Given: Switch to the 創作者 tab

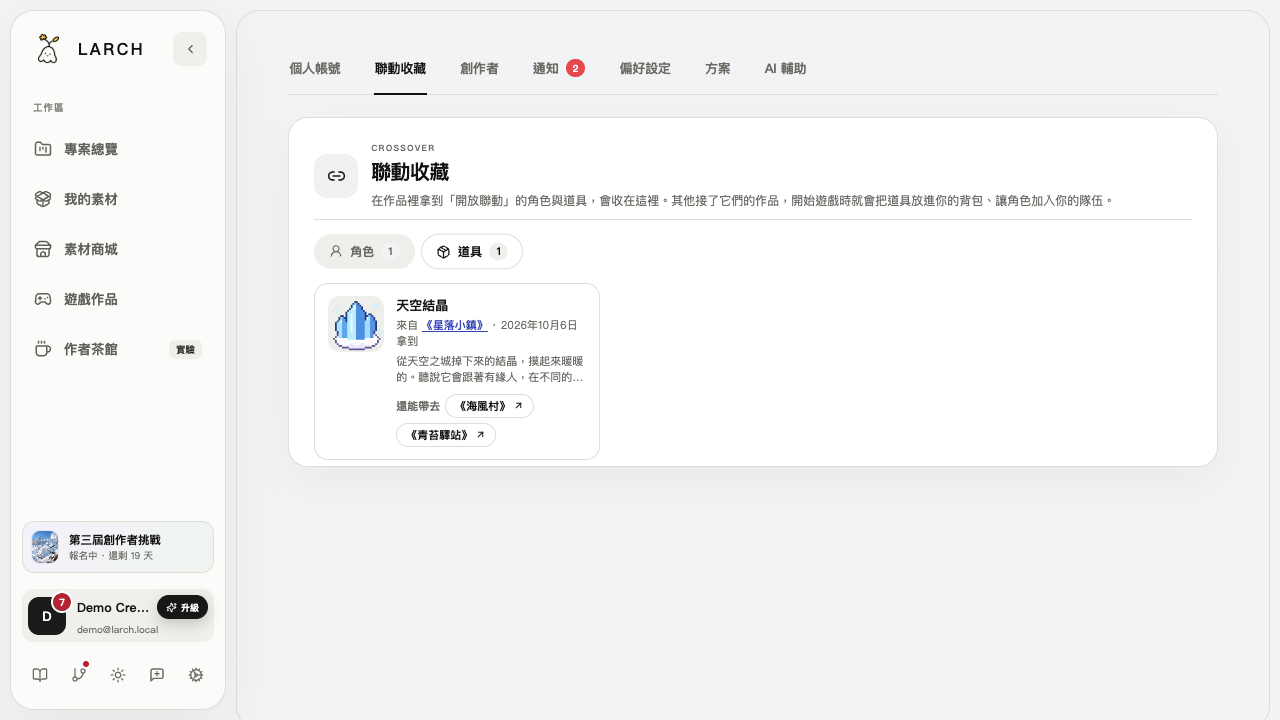Looking at the screenshot, I should 479,69.
